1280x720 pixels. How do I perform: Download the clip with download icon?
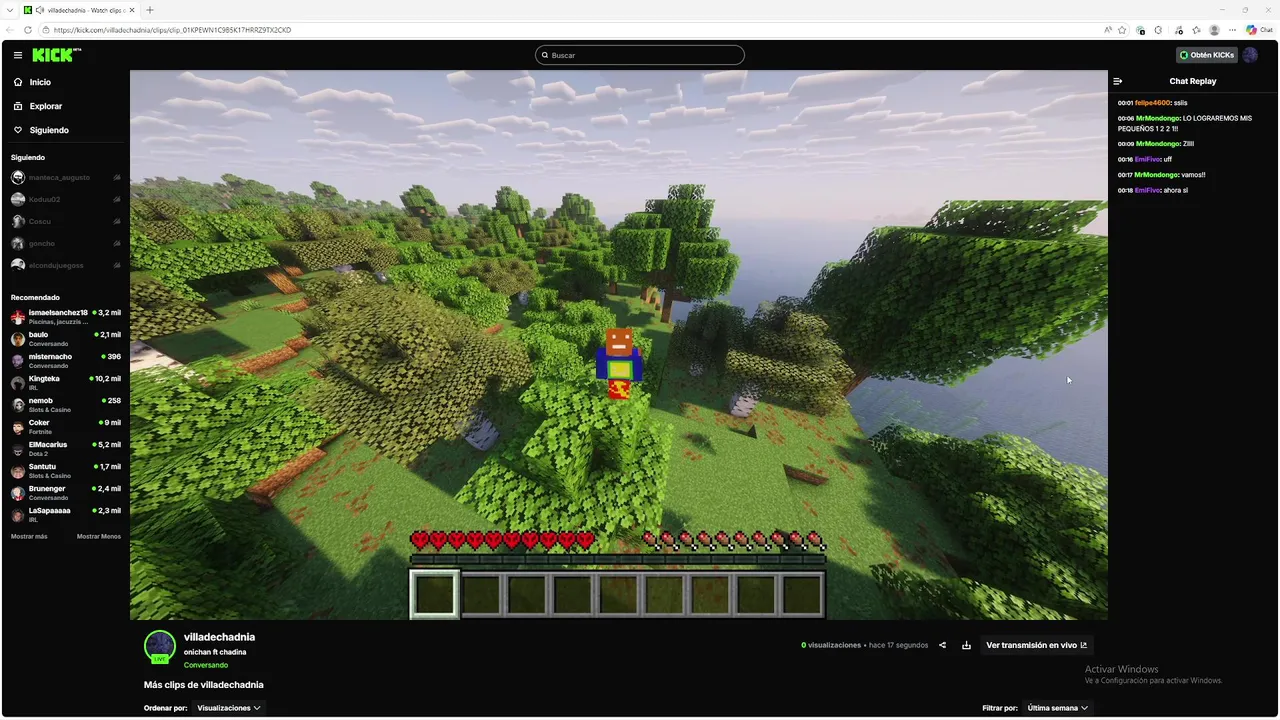pos(966,645)
